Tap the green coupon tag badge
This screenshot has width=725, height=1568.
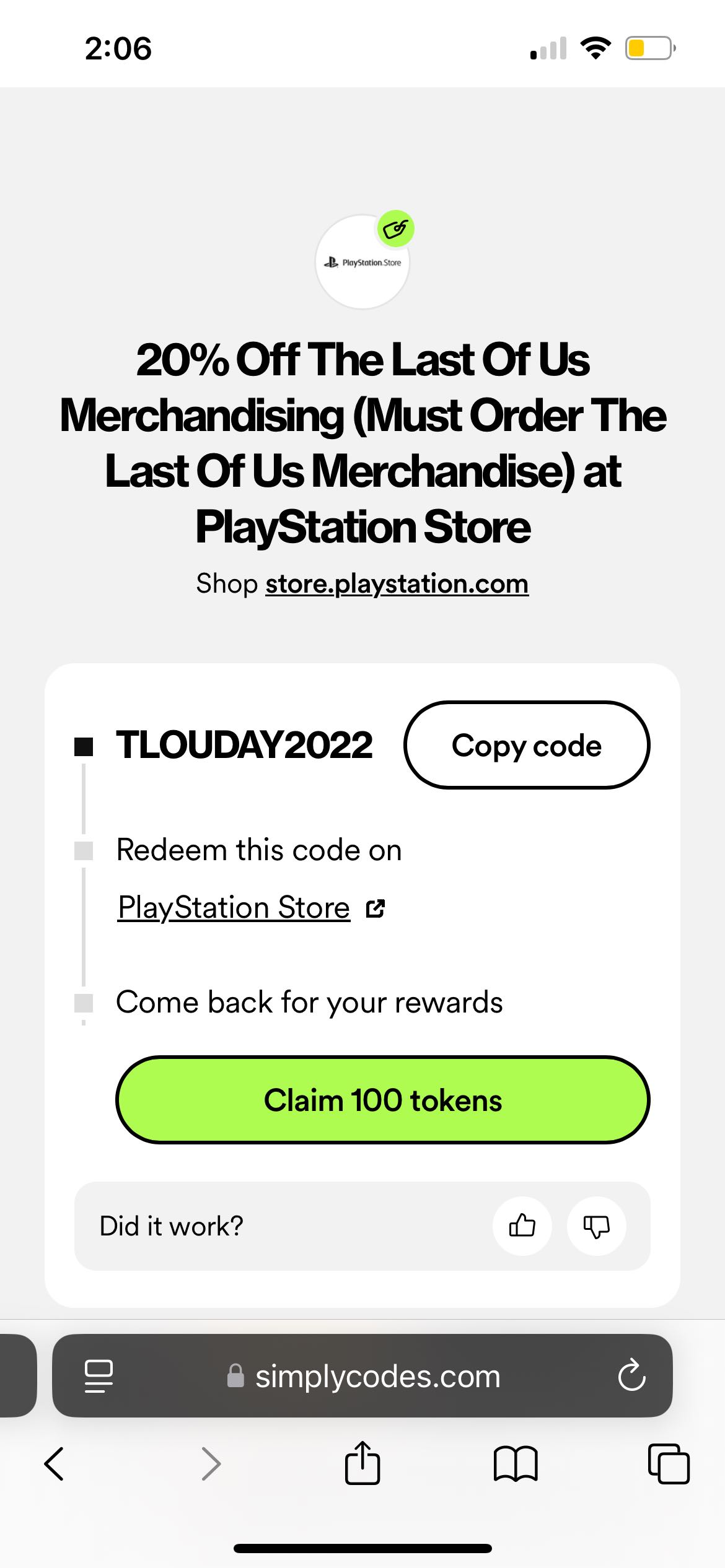pos(396,229)
